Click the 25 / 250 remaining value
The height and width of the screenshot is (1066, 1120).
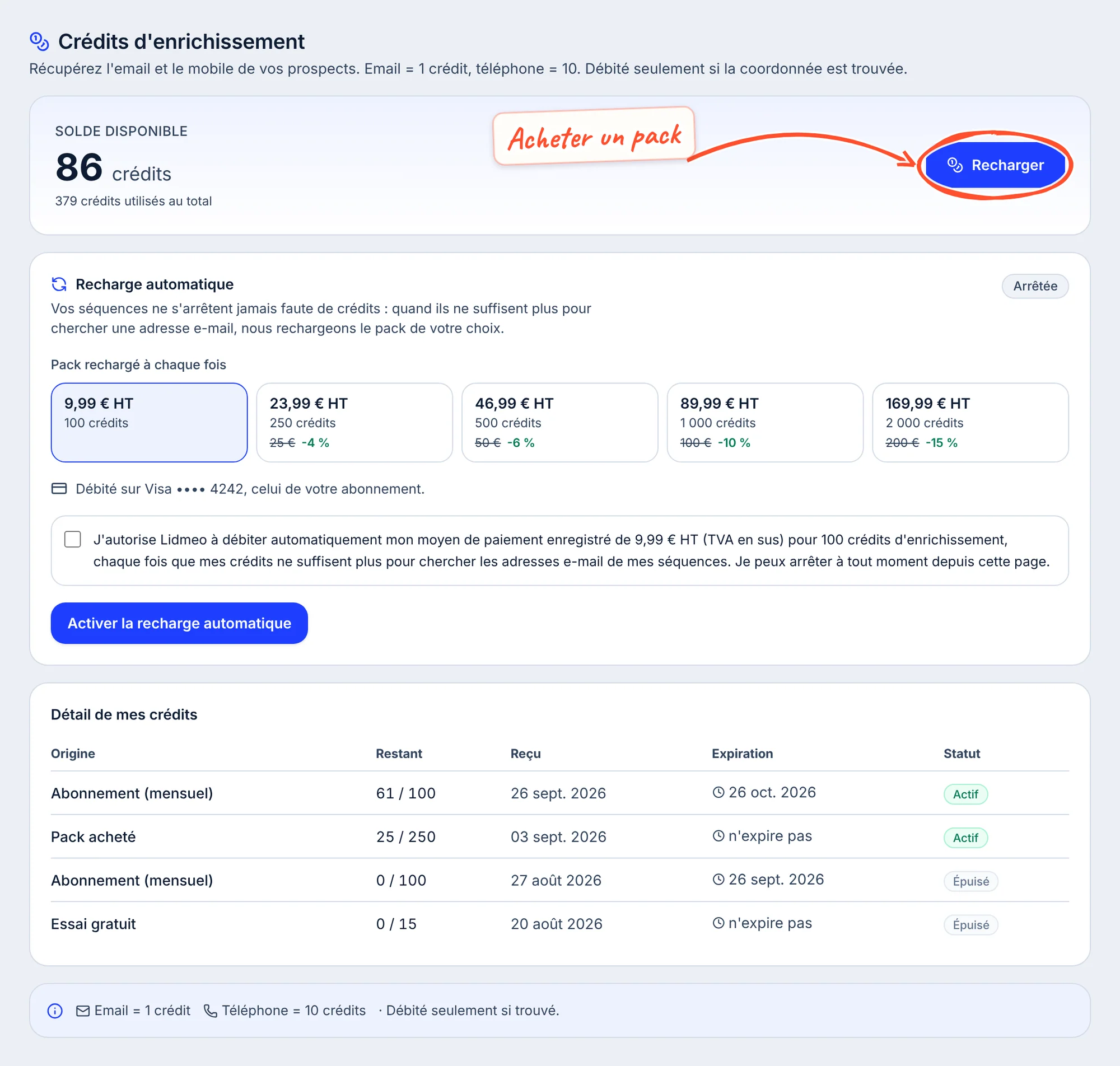406,837
